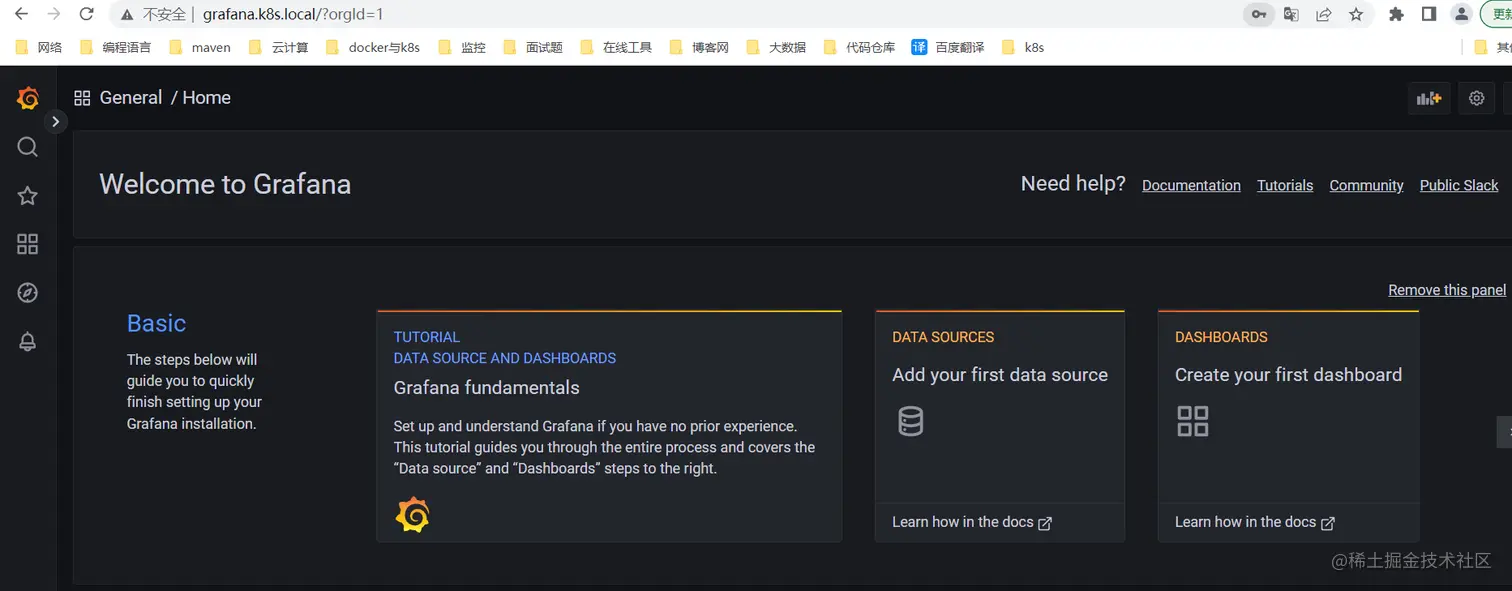Click the dashboards grid icon beside General
The image size is (1512, 591).
pos(82,98)
